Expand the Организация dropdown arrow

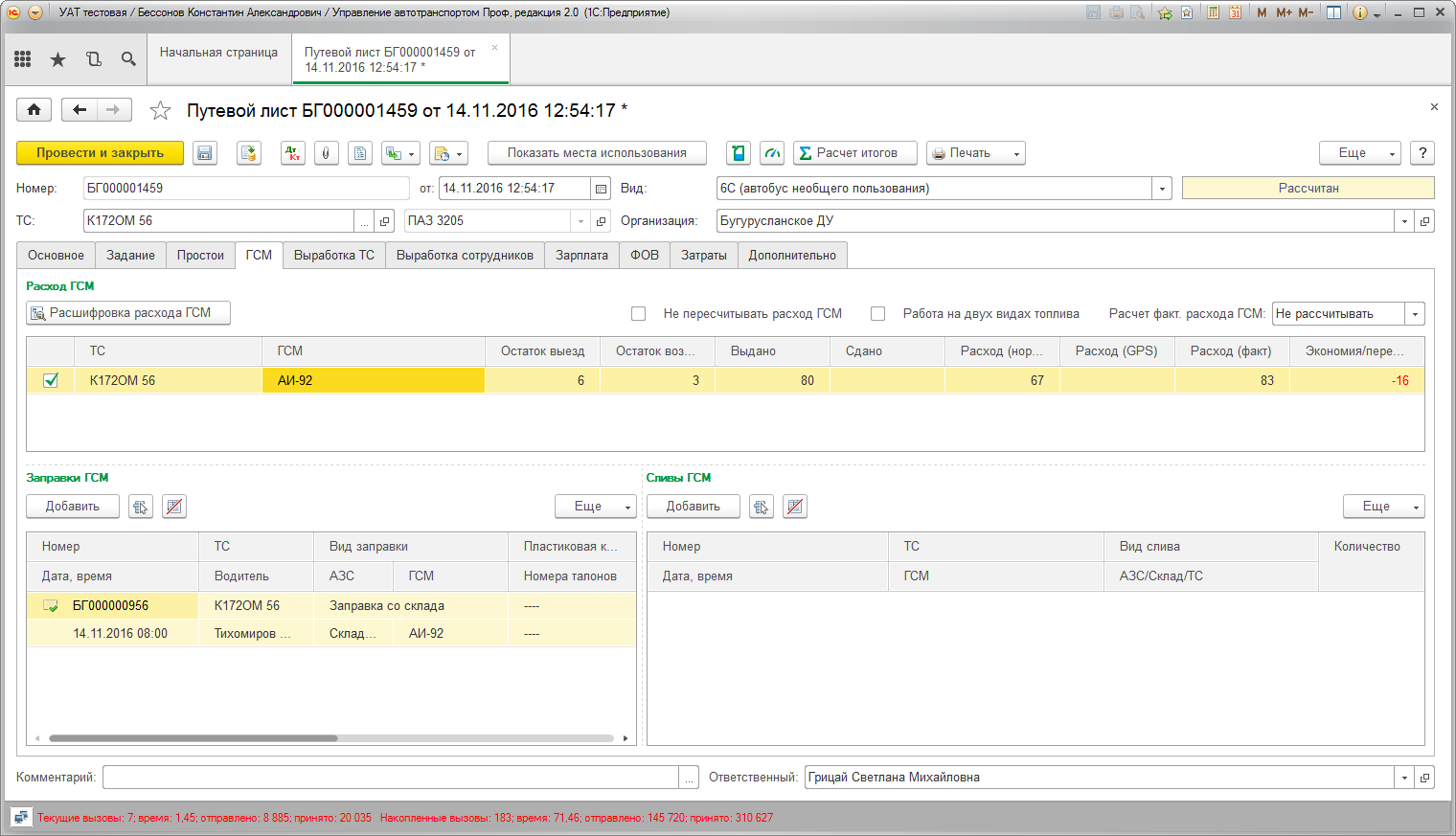(1404, 221)
